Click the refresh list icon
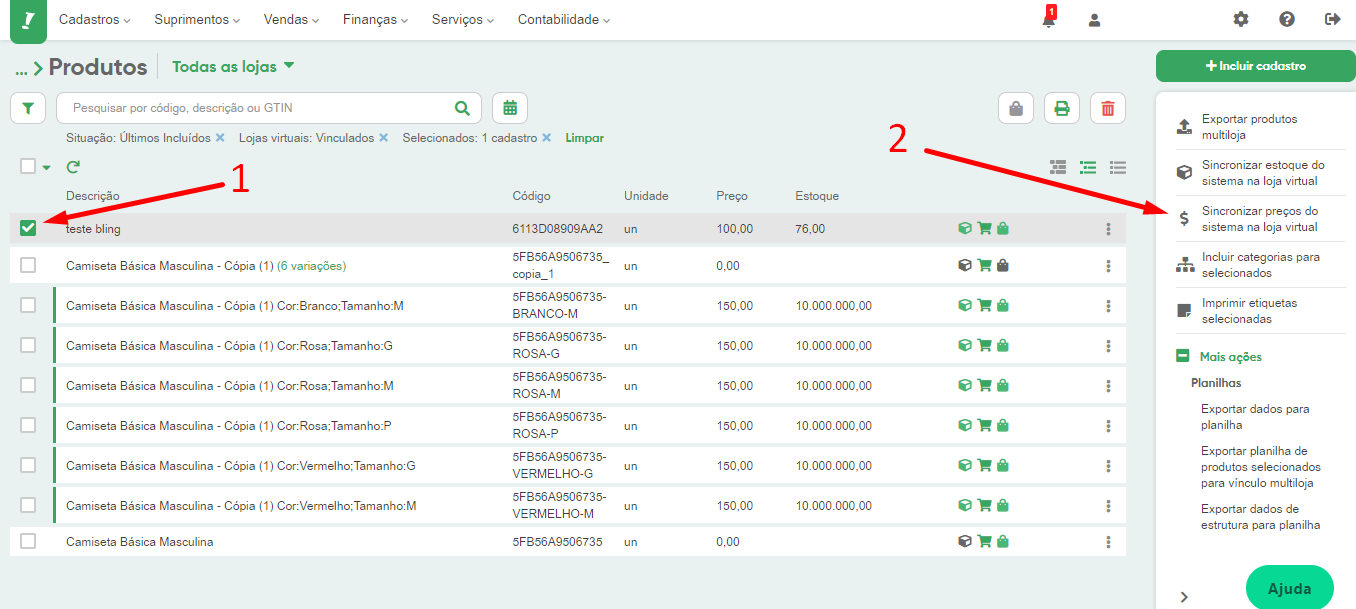 (73, 167)
